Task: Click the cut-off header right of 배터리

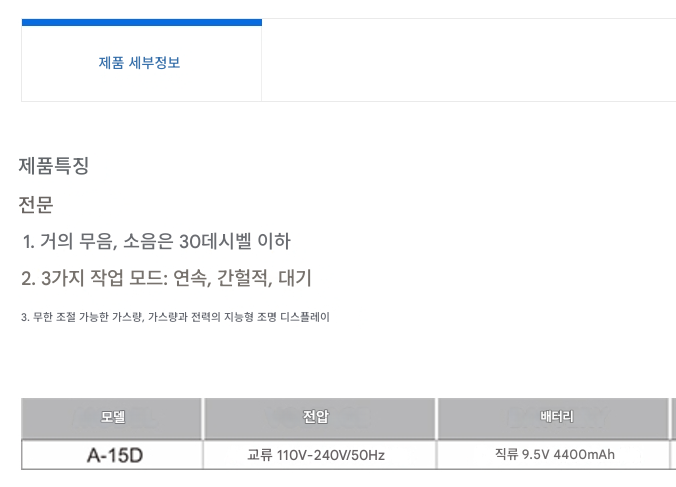Action: click(673, 417)
